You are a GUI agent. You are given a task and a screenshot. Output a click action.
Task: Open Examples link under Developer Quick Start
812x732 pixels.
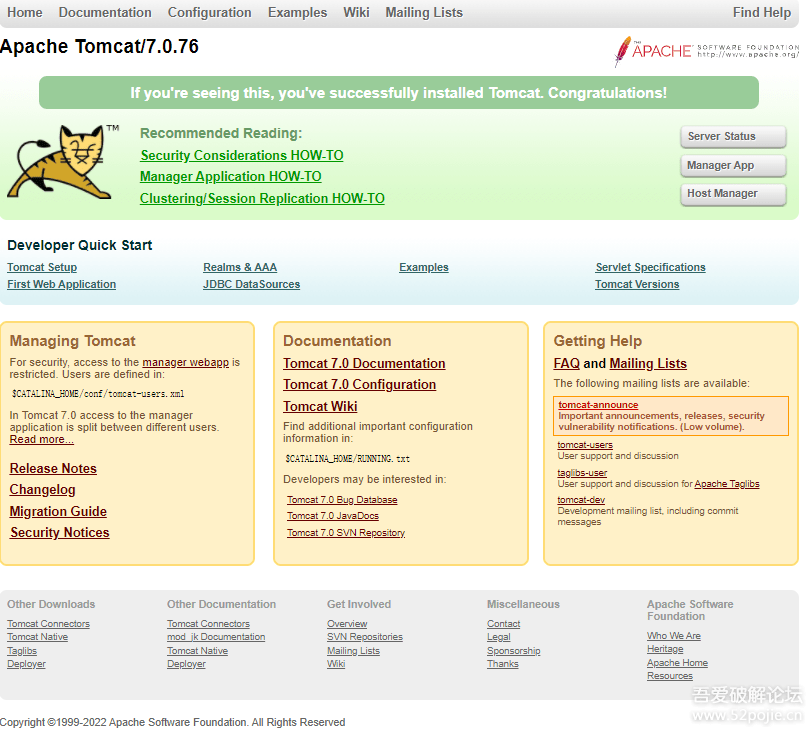click(x=424, y=267)
